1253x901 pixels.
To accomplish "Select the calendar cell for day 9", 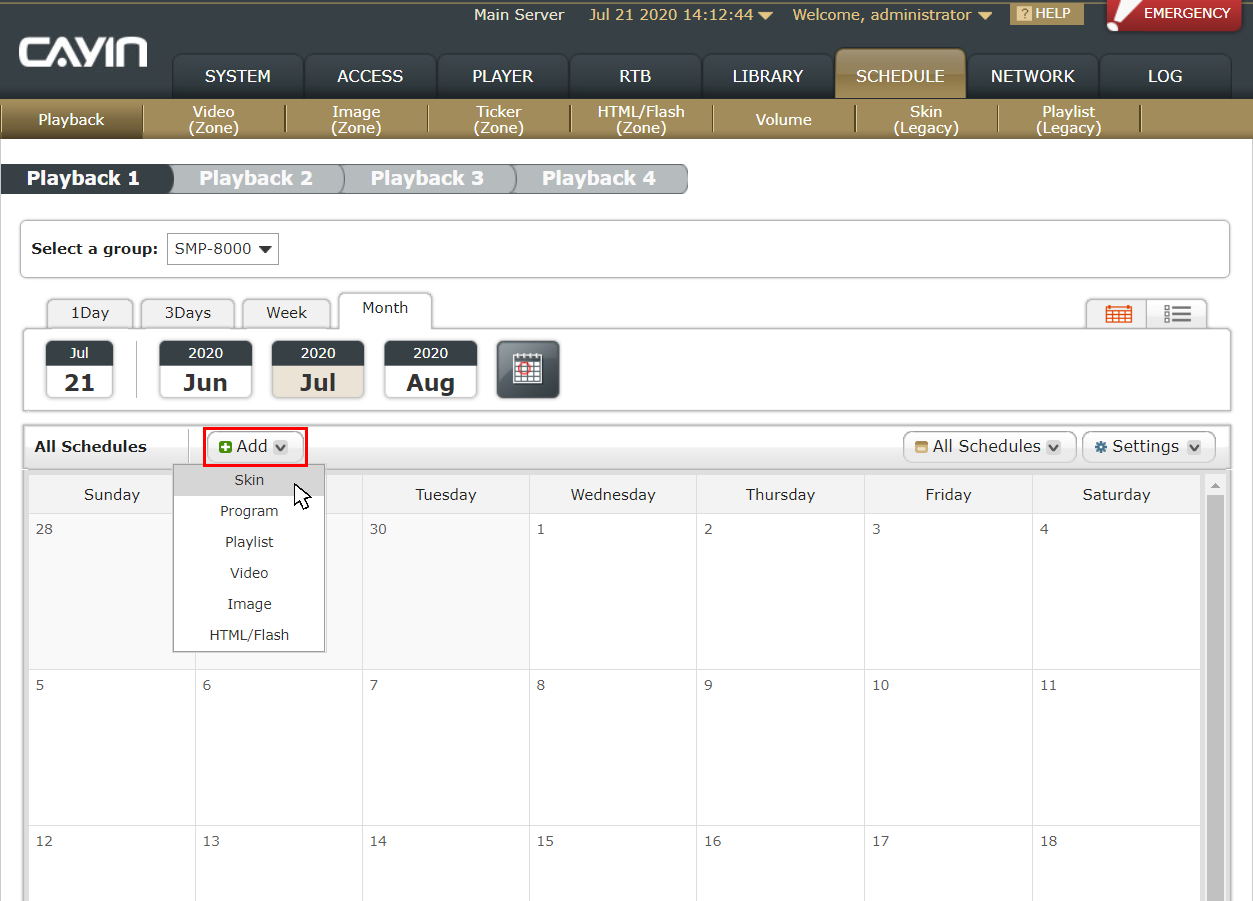I will click(x=781, y=747).
